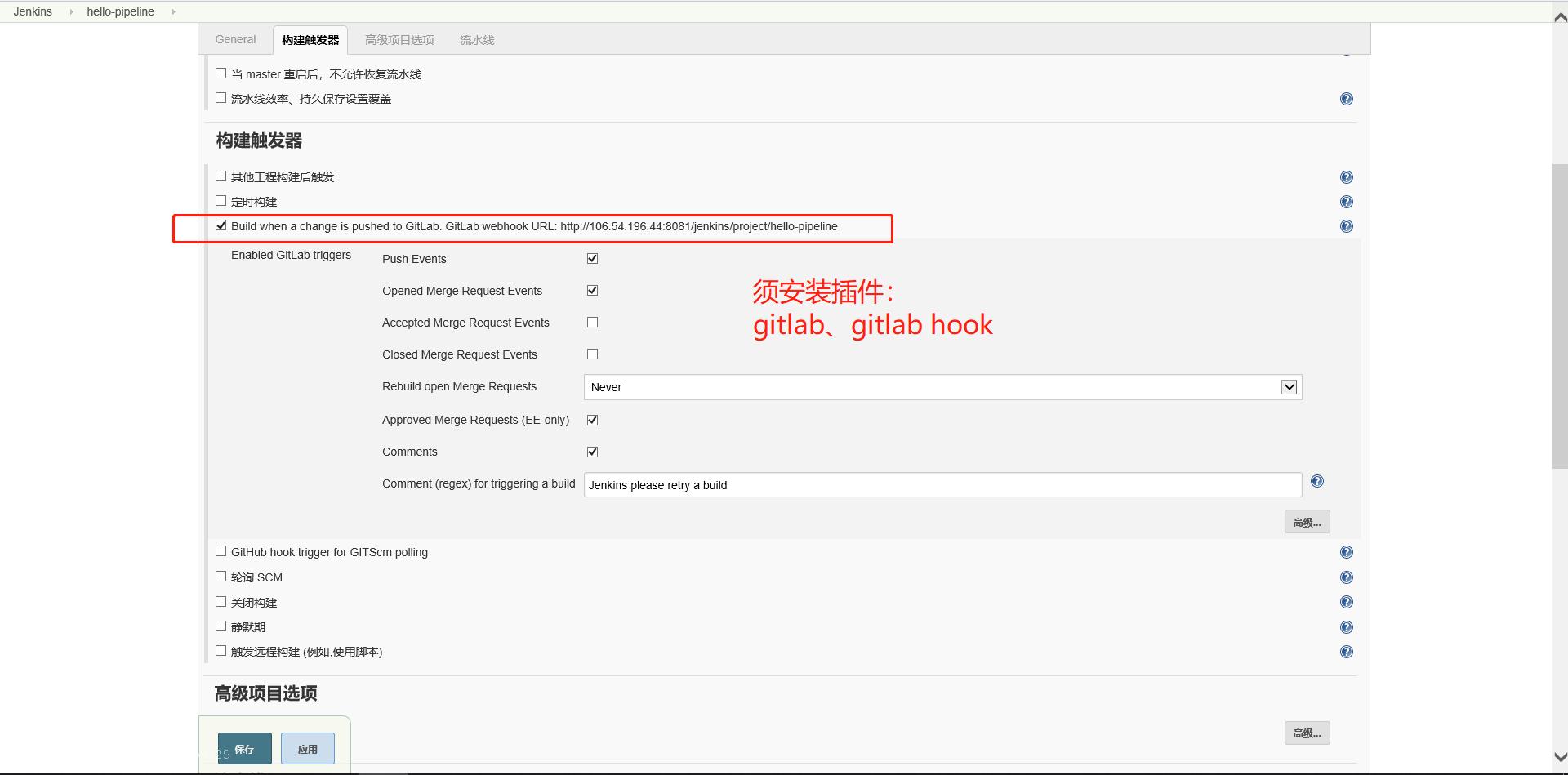Open help for GitHub hook trigger row
Viewport: 1568px width, 775px height.
tap(1347, 552)
